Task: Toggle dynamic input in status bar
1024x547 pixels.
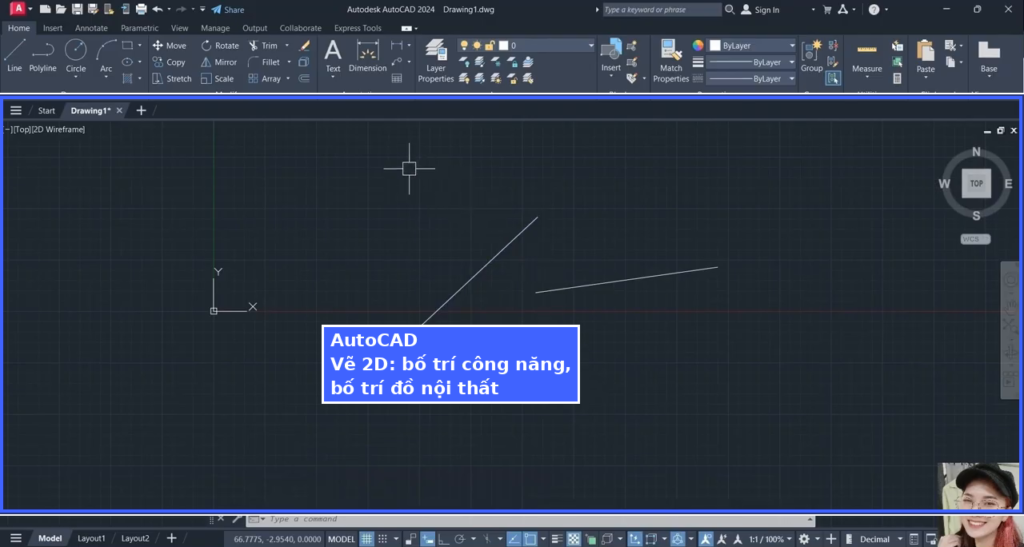Action: [x=428, y=539]
